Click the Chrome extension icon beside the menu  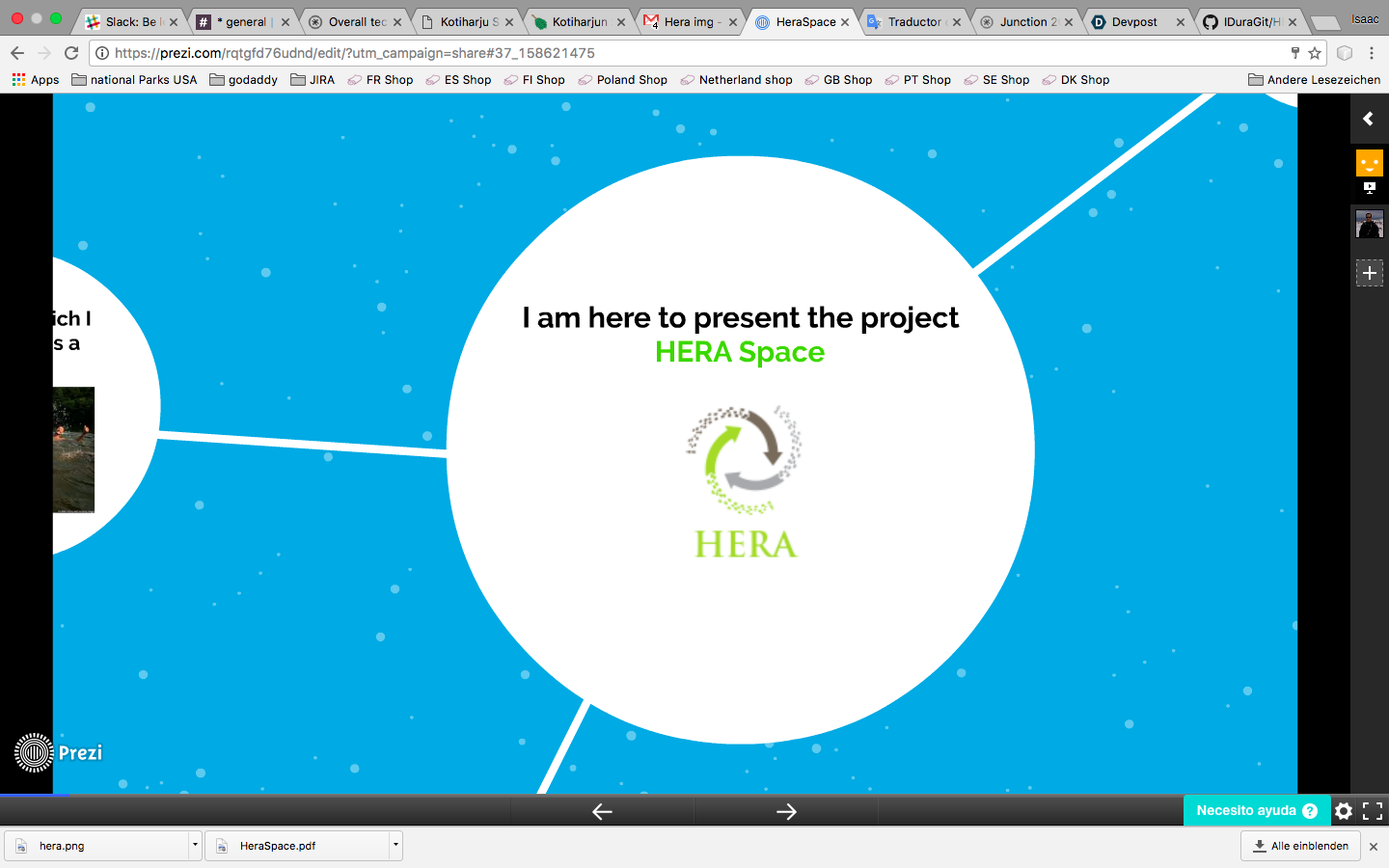point(1345,53)
